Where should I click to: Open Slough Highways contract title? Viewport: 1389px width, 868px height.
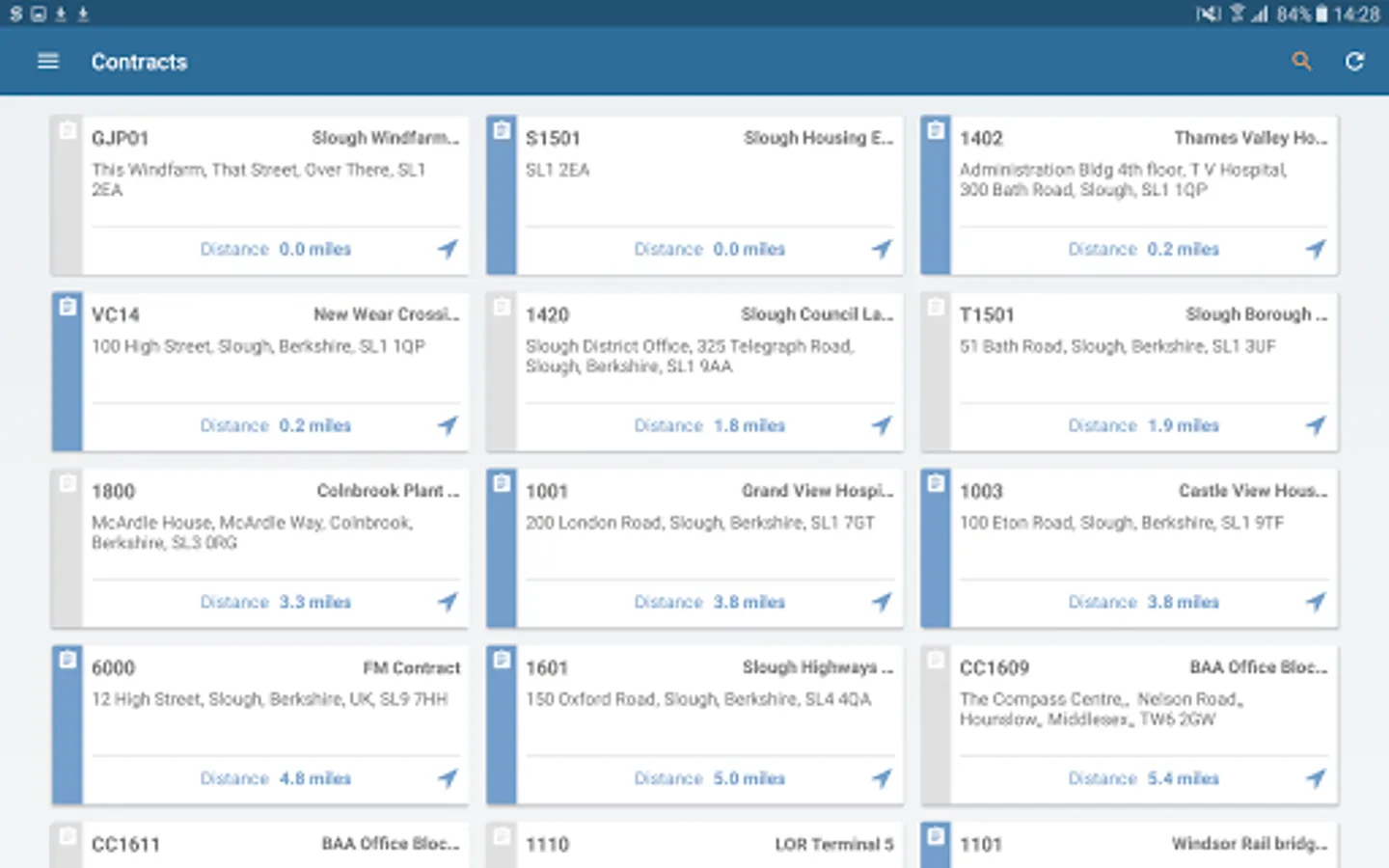click(x=818, y=667)
